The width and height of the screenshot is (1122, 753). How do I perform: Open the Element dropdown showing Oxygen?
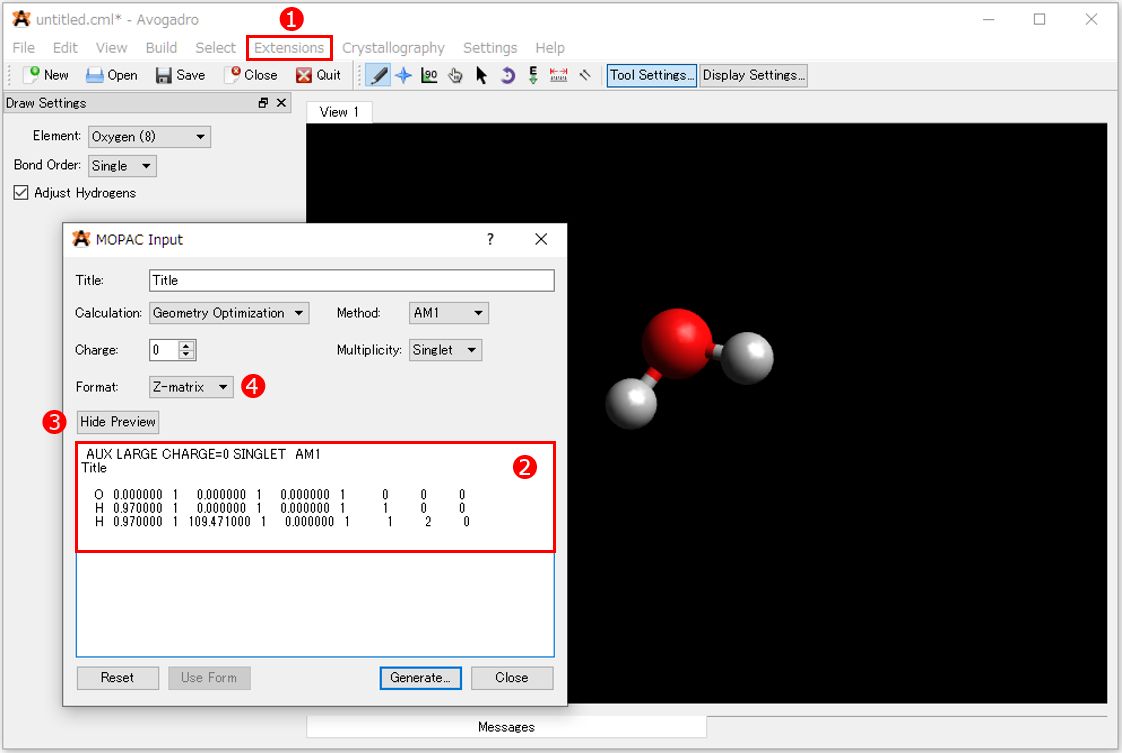(x=148, y=136)
